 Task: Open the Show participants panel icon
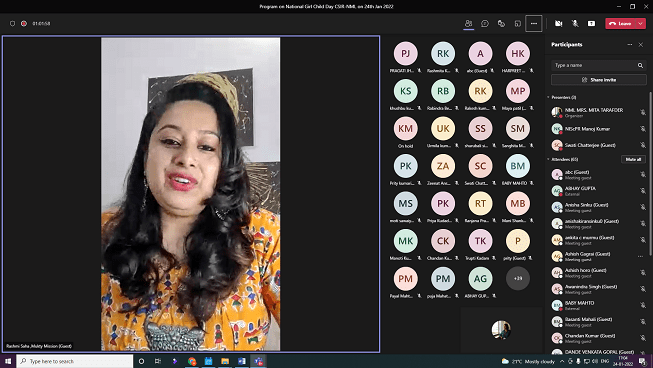click(x=469, y=23)
